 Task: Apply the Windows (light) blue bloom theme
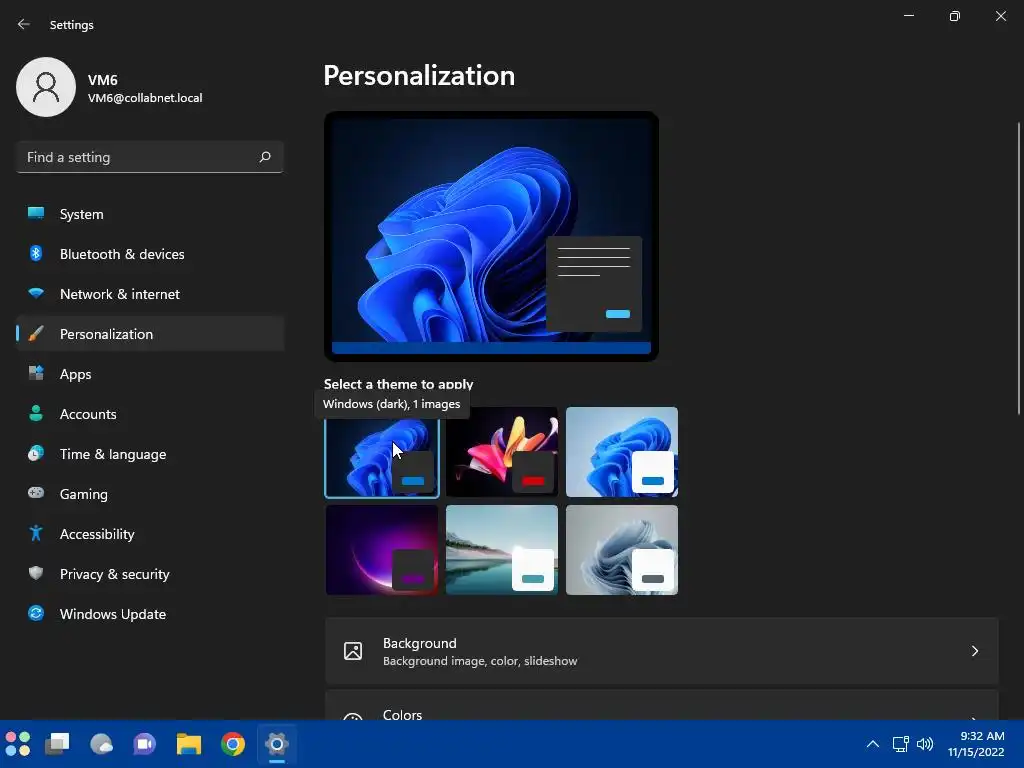click(622, 452)
